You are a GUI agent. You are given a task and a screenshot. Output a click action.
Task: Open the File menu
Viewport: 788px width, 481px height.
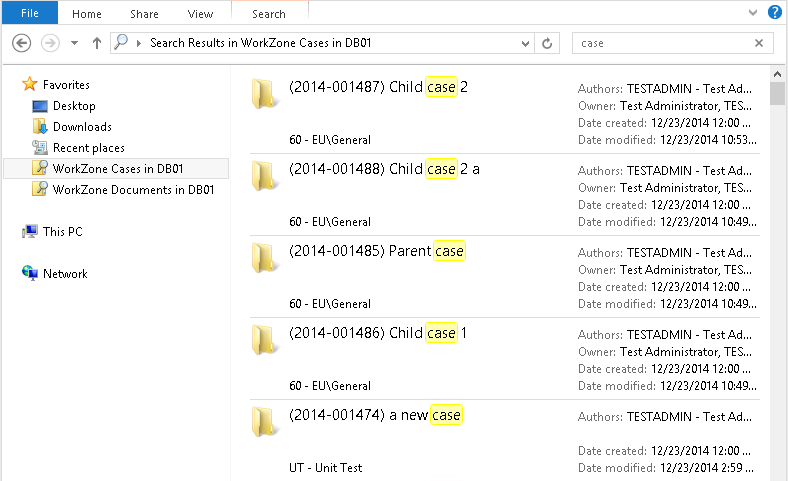pos(29,14)
